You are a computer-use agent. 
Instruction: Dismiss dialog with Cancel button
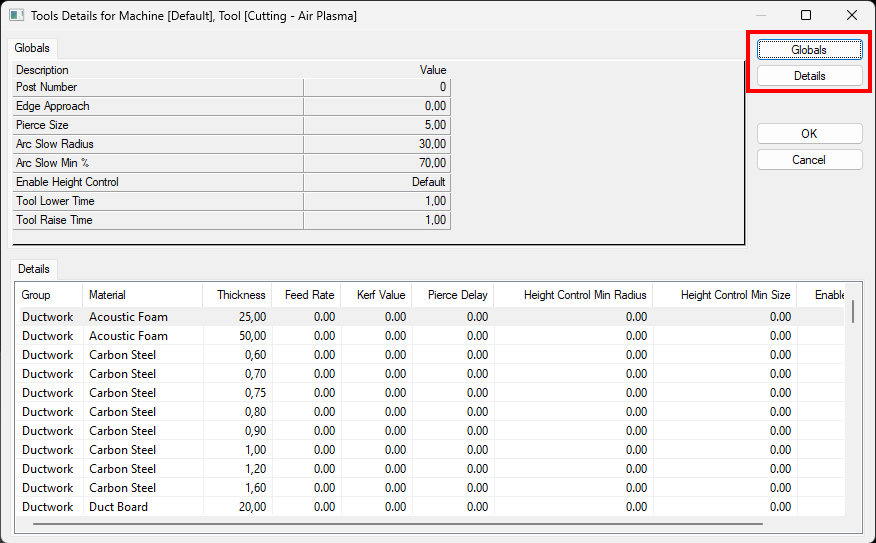(x=810, y=160)
